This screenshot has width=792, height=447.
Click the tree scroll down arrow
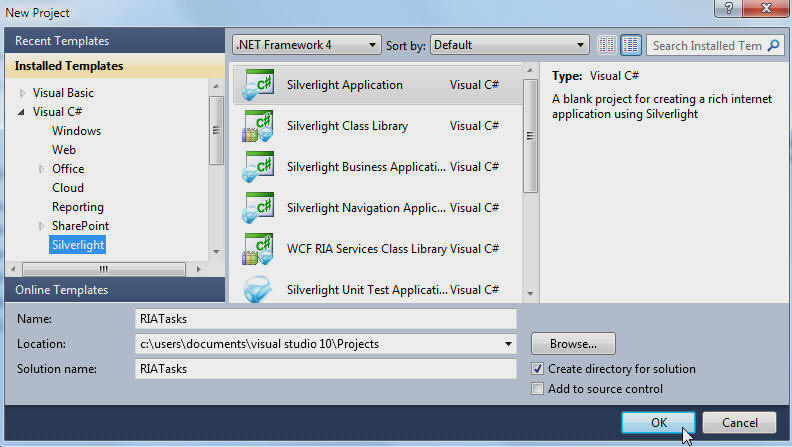pos(216,251)
